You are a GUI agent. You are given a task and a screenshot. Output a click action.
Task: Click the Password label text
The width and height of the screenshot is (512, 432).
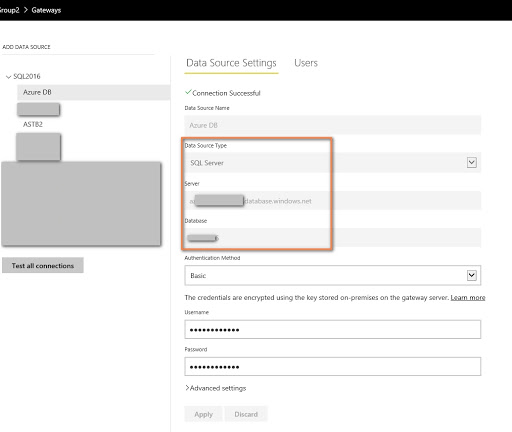tap(196, 349)
